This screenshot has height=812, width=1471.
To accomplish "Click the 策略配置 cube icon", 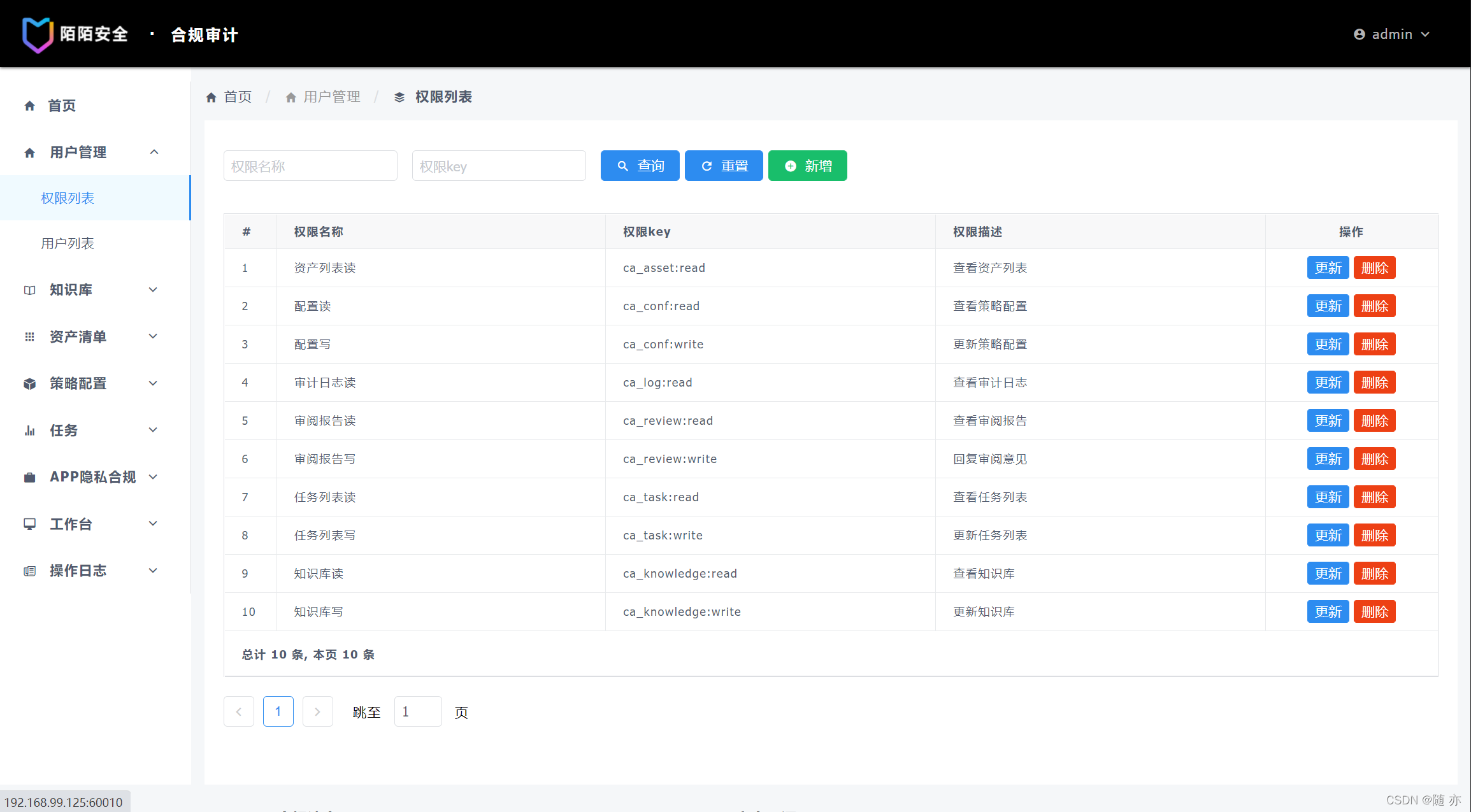I will [29, 384].
